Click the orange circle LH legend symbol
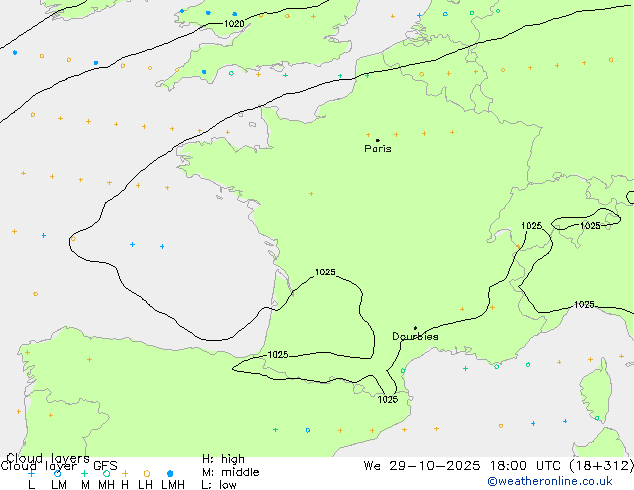634x490 pixels. pyautogui.click(x=147, y=473)
